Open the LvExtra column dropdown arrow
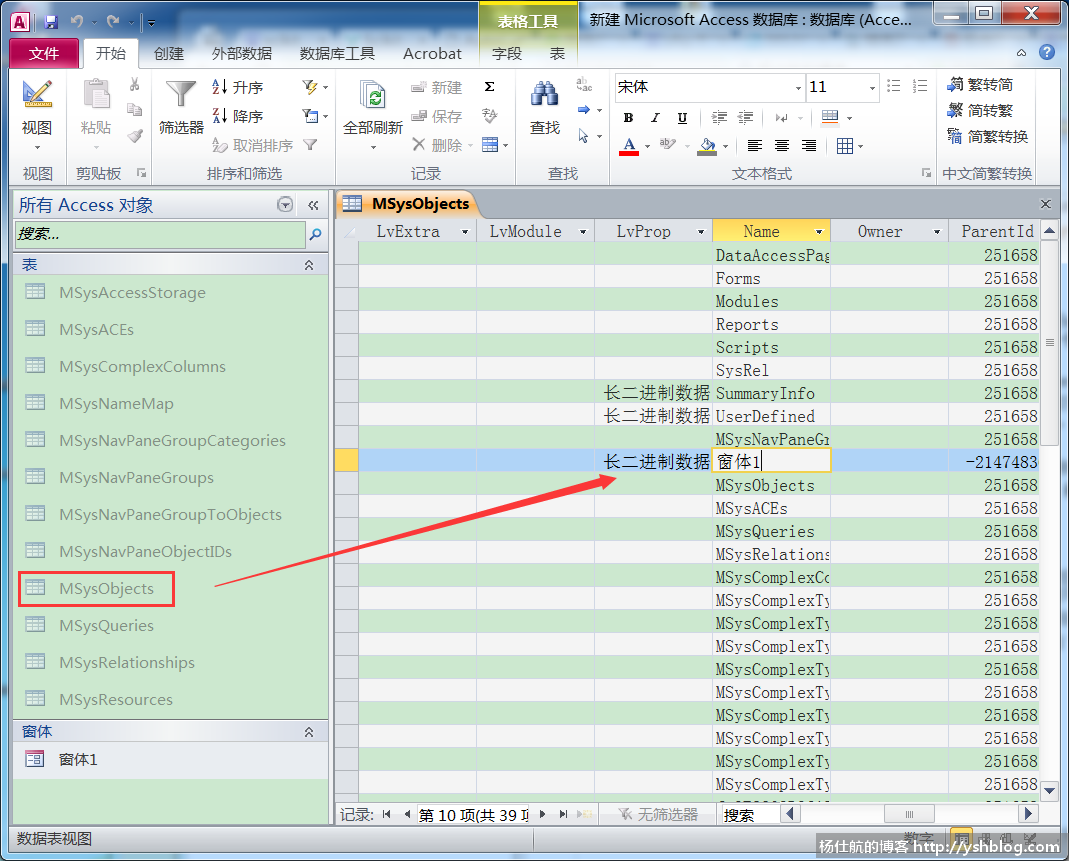Image resolution: width=1069 pixels, height=861 pixels. click(x=465, y=232)
